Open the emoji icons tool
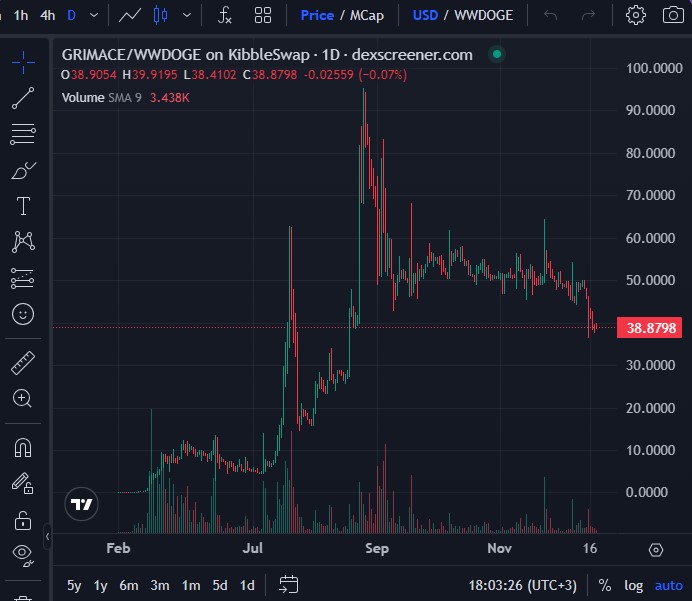The width and height of the screenshot is (692, 601). coord(23,314)
